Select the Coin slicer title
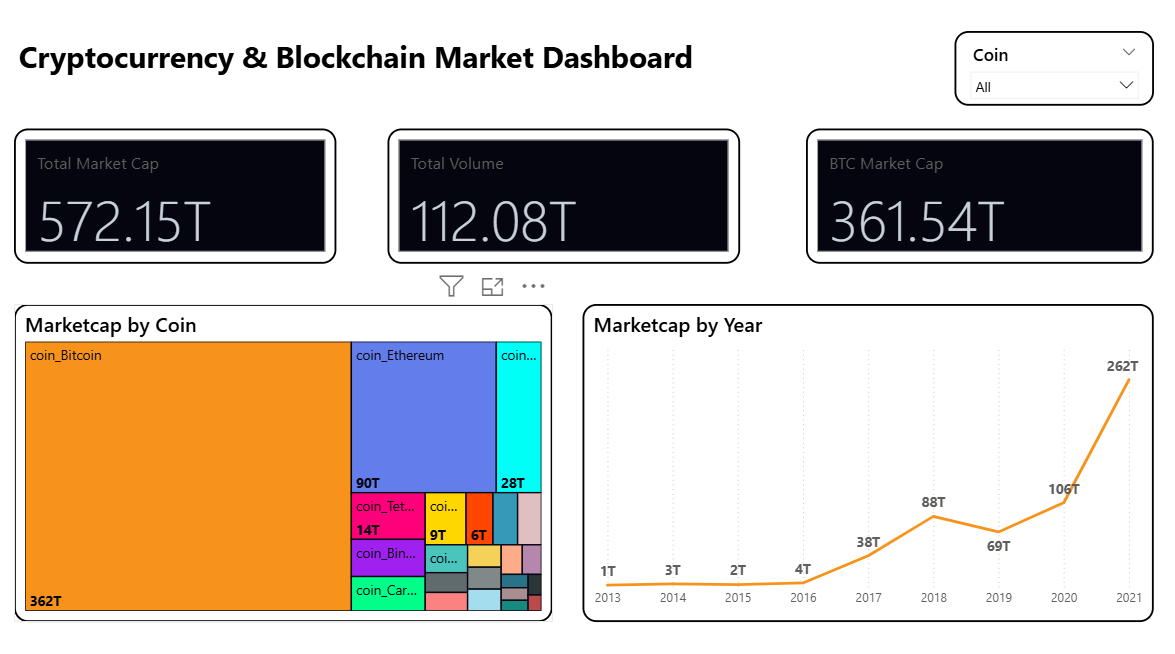Image resolution: width=1175 pixels, height=654 pixels. (990, 55)
